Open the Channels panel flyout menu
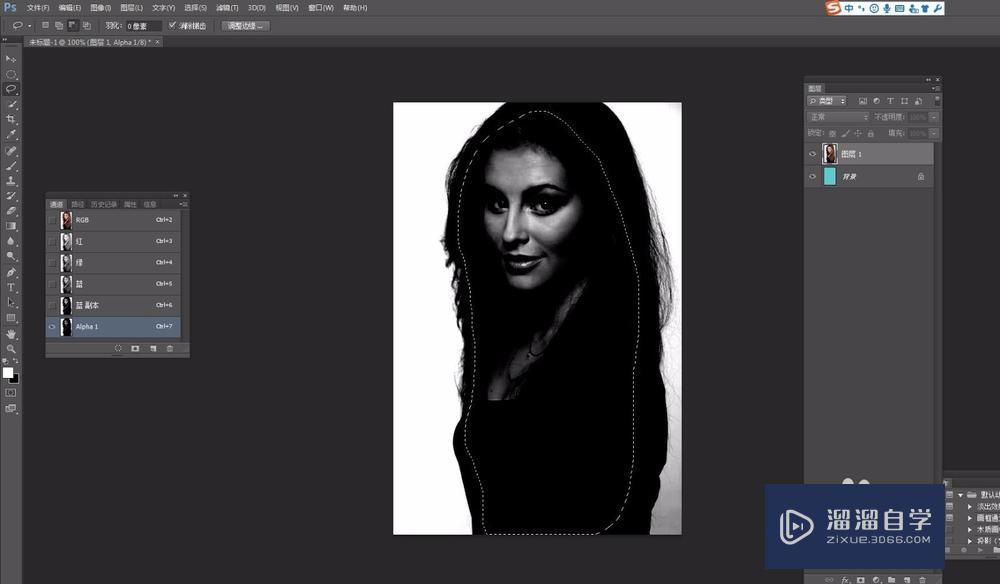This screenshot has height=584, width=1000. tap(183, 204)
